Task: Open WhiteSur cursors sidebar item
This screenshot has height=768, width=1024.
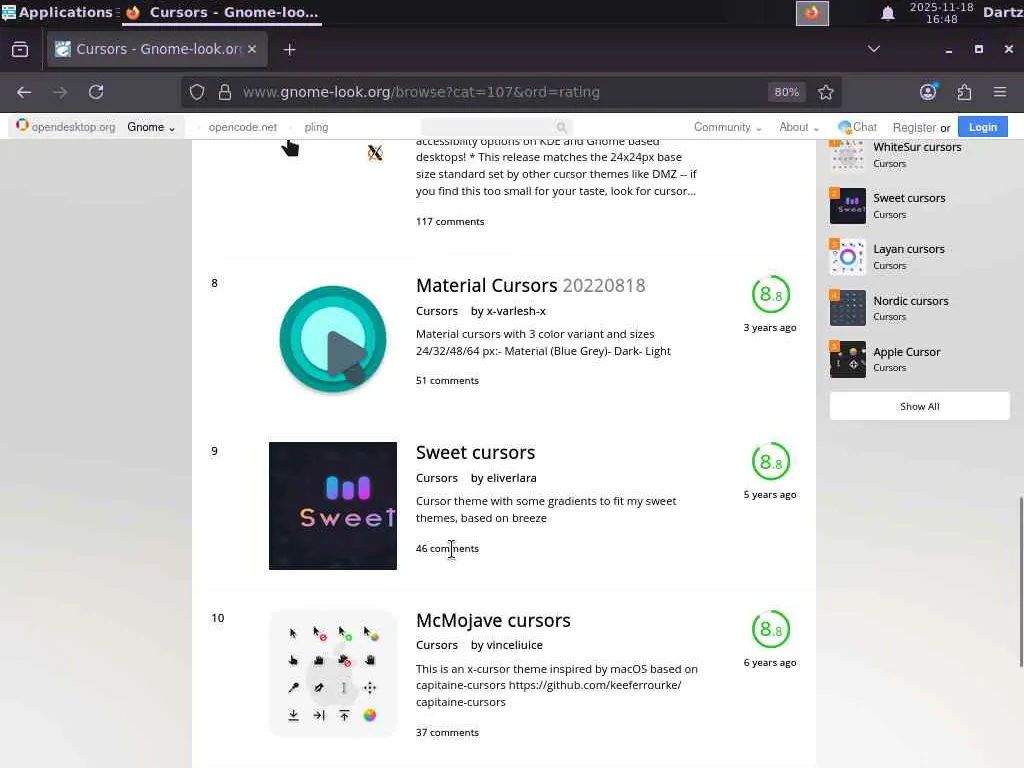Action: click(x=917, y=148)
